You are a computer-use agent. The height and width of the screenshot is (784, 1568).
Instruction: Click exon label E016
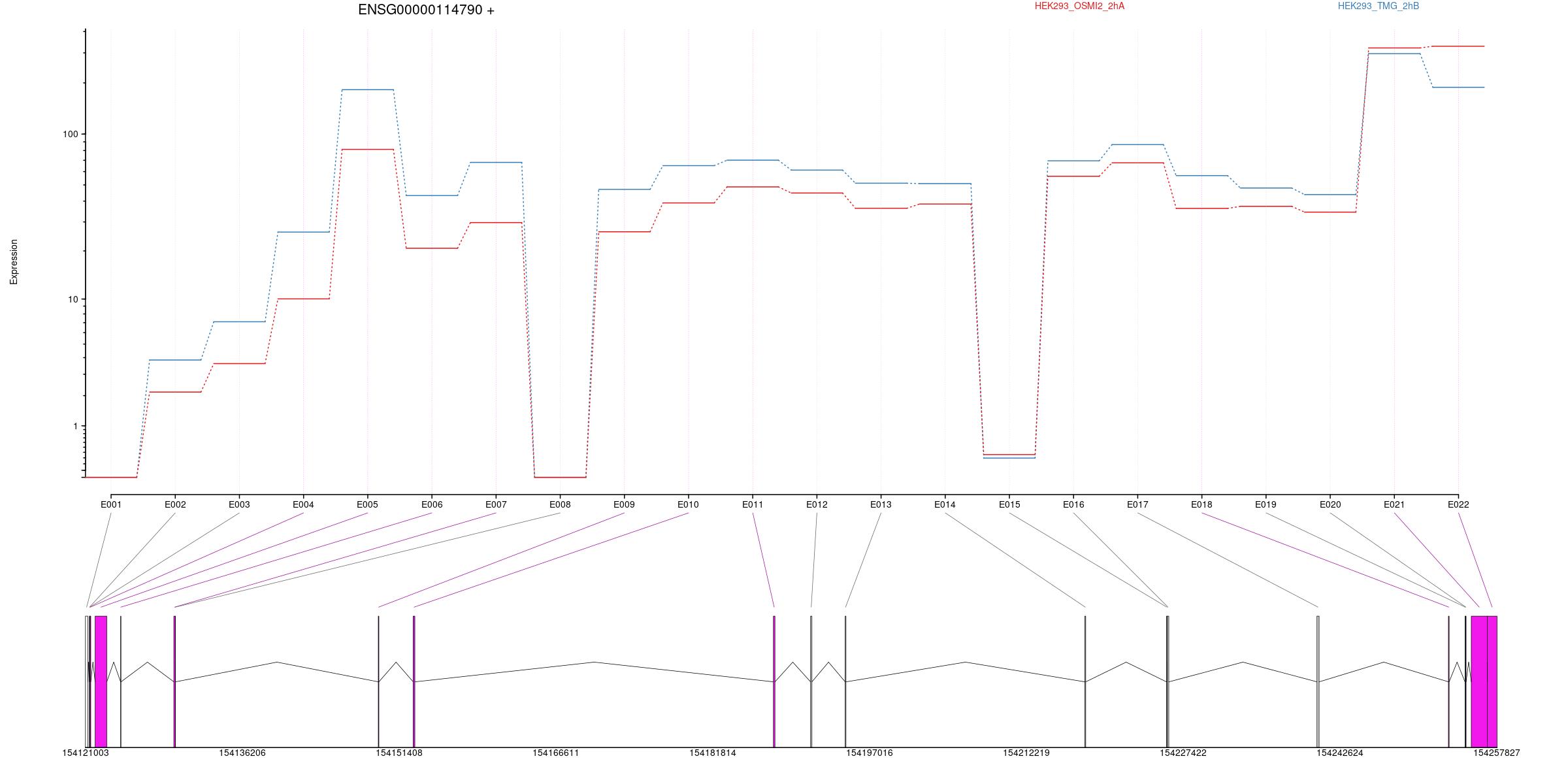pyautogui.click(x=1073, y=504)
